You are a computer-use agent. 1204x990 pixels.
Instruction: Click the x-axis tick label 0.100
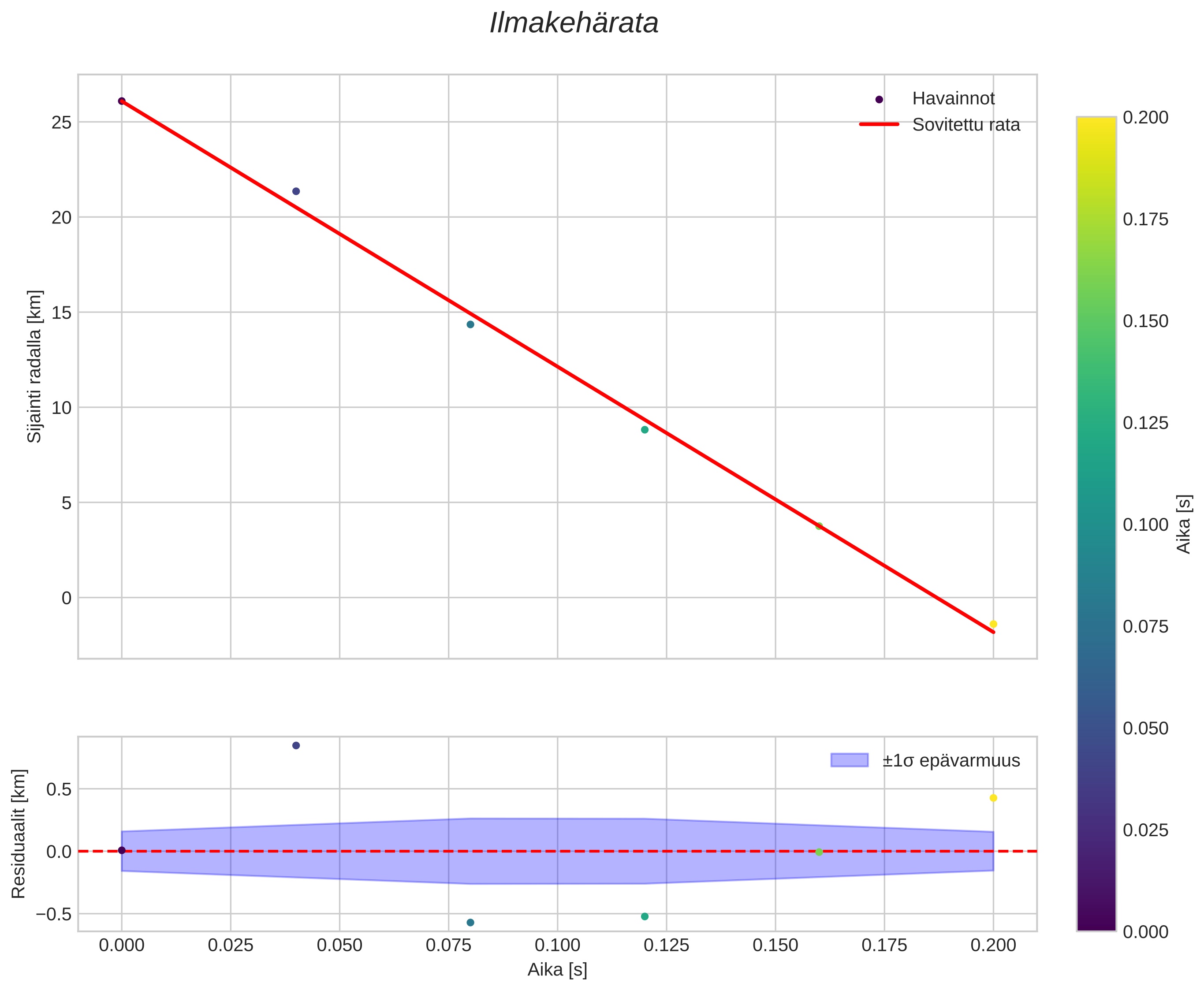(557, 945)
